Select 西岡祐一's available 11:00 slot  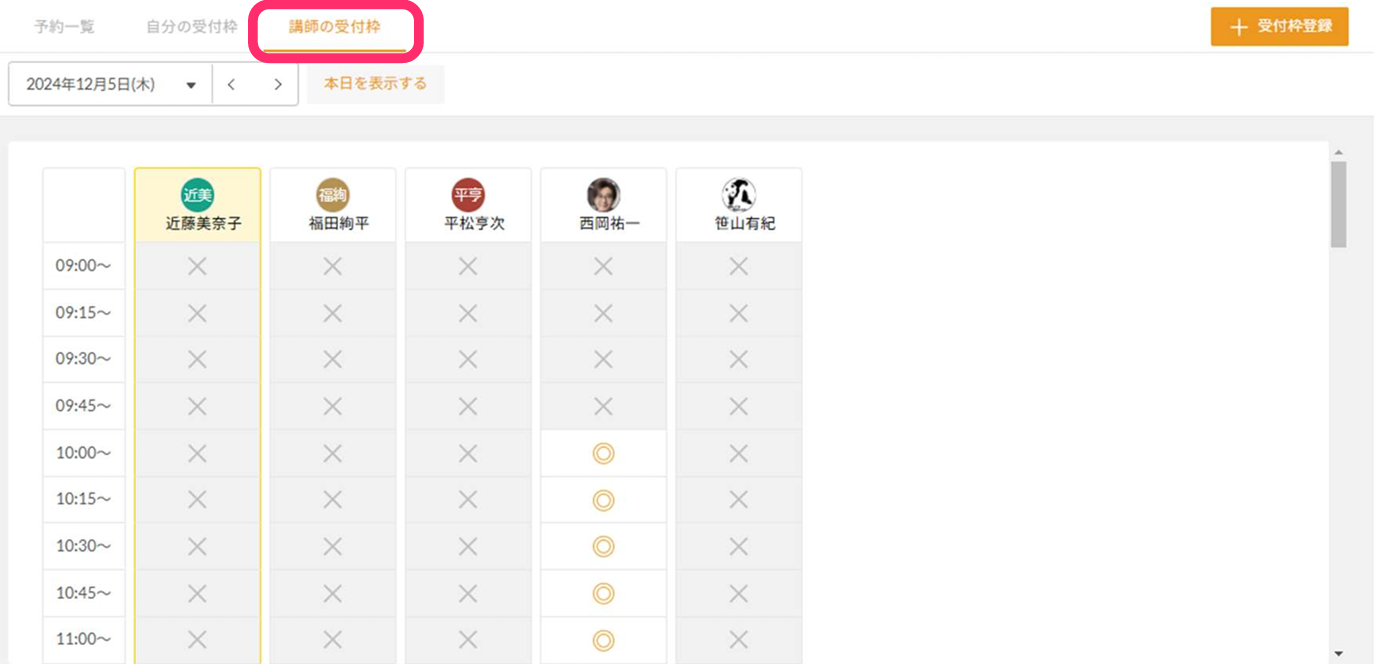(603, 639)
